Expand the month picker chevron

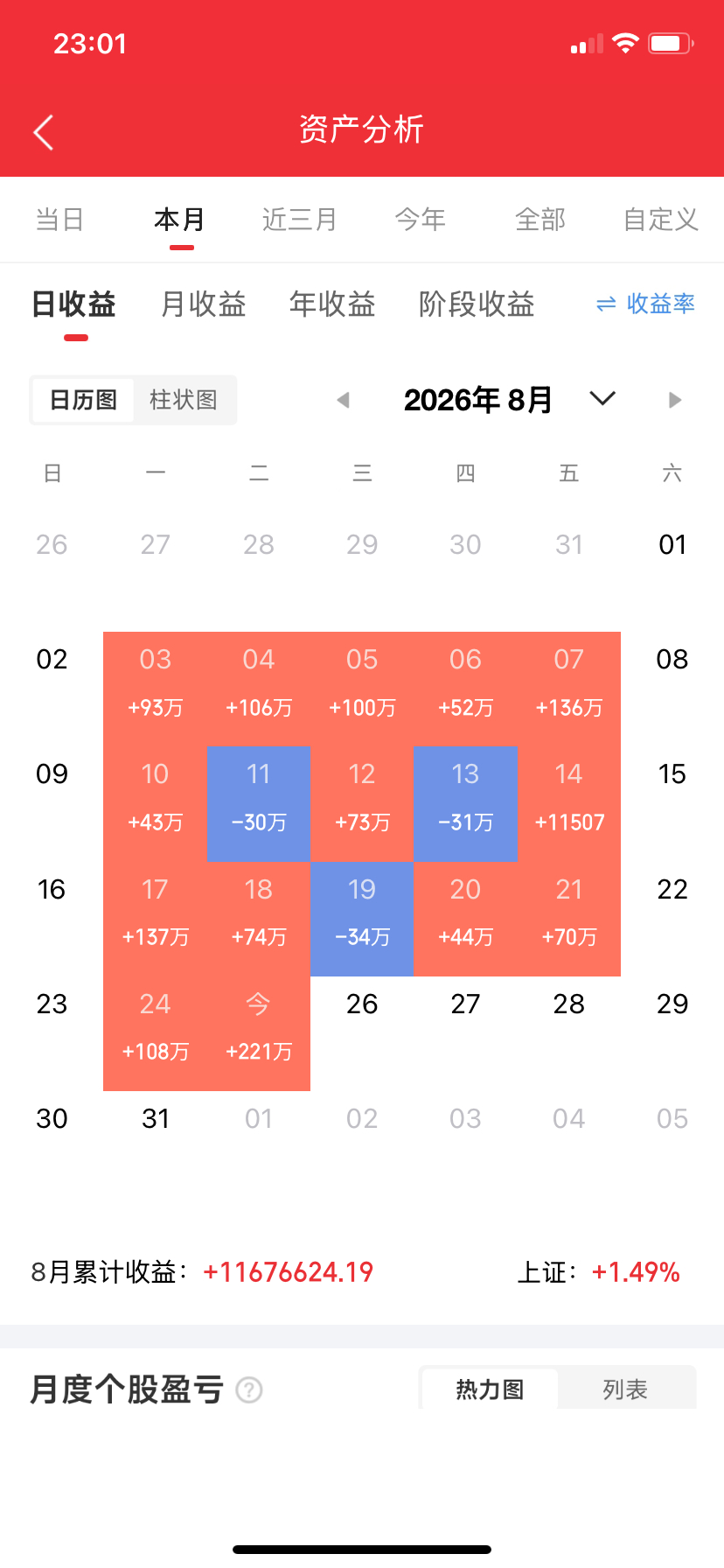pyautogui.click(x=602, y=399)
